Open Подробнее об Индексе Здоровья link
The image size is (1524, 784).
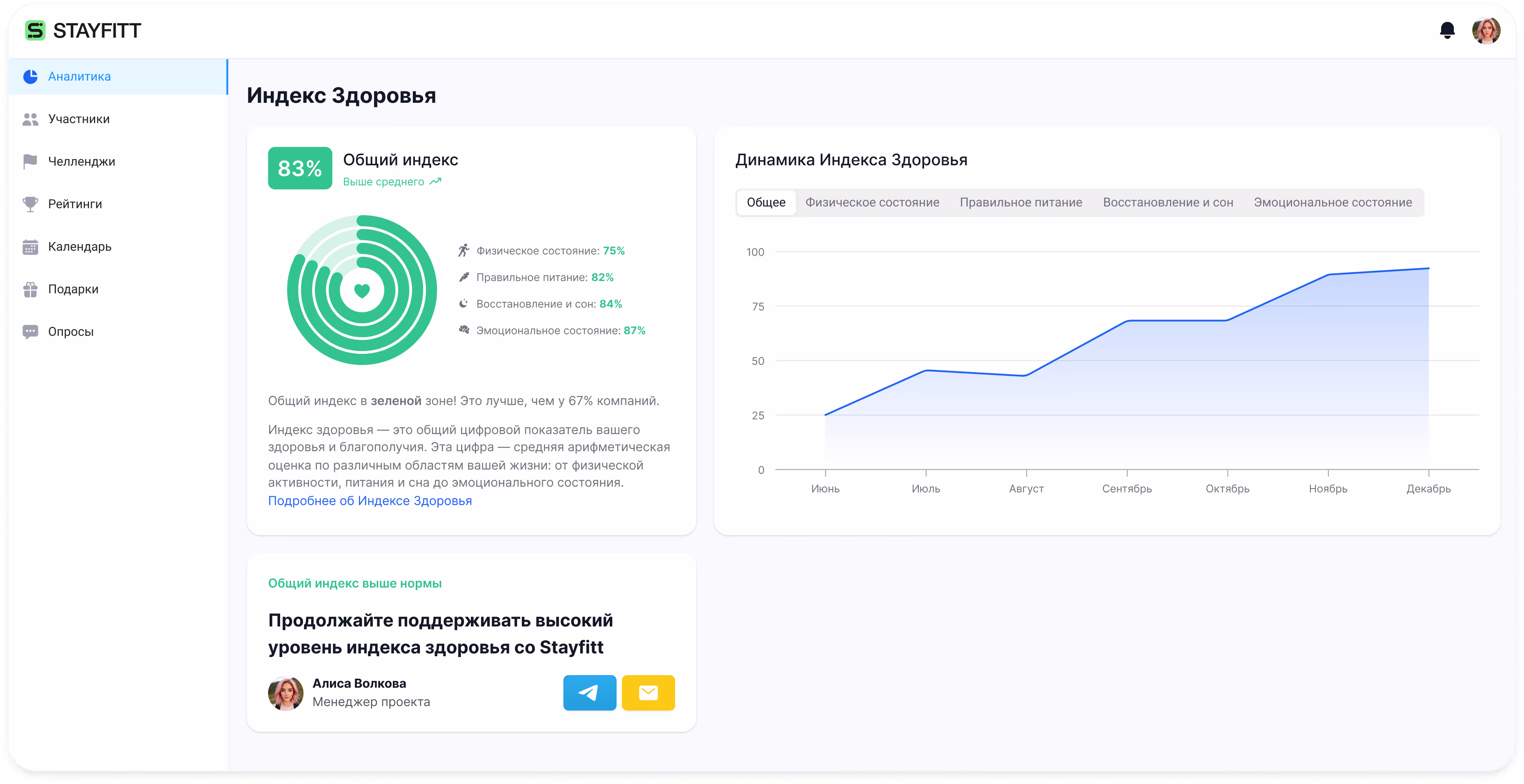point(370,501)
